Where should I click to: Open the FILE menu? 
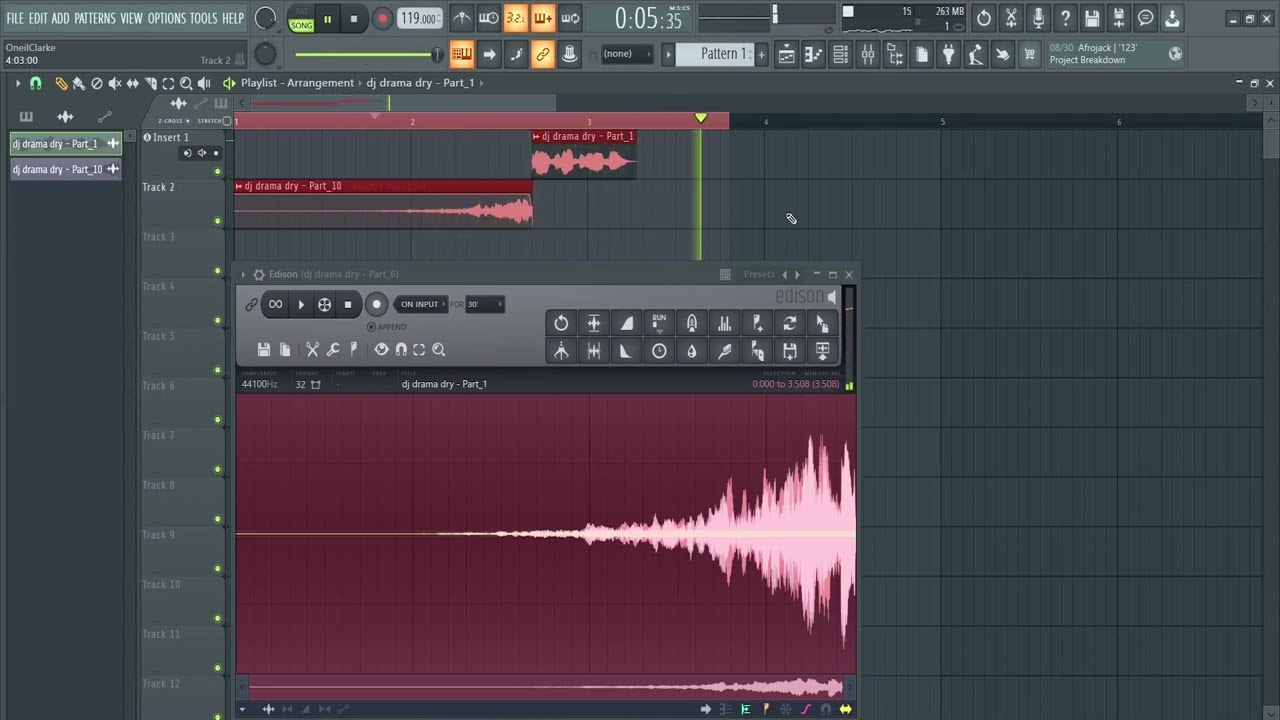(15, 18)
